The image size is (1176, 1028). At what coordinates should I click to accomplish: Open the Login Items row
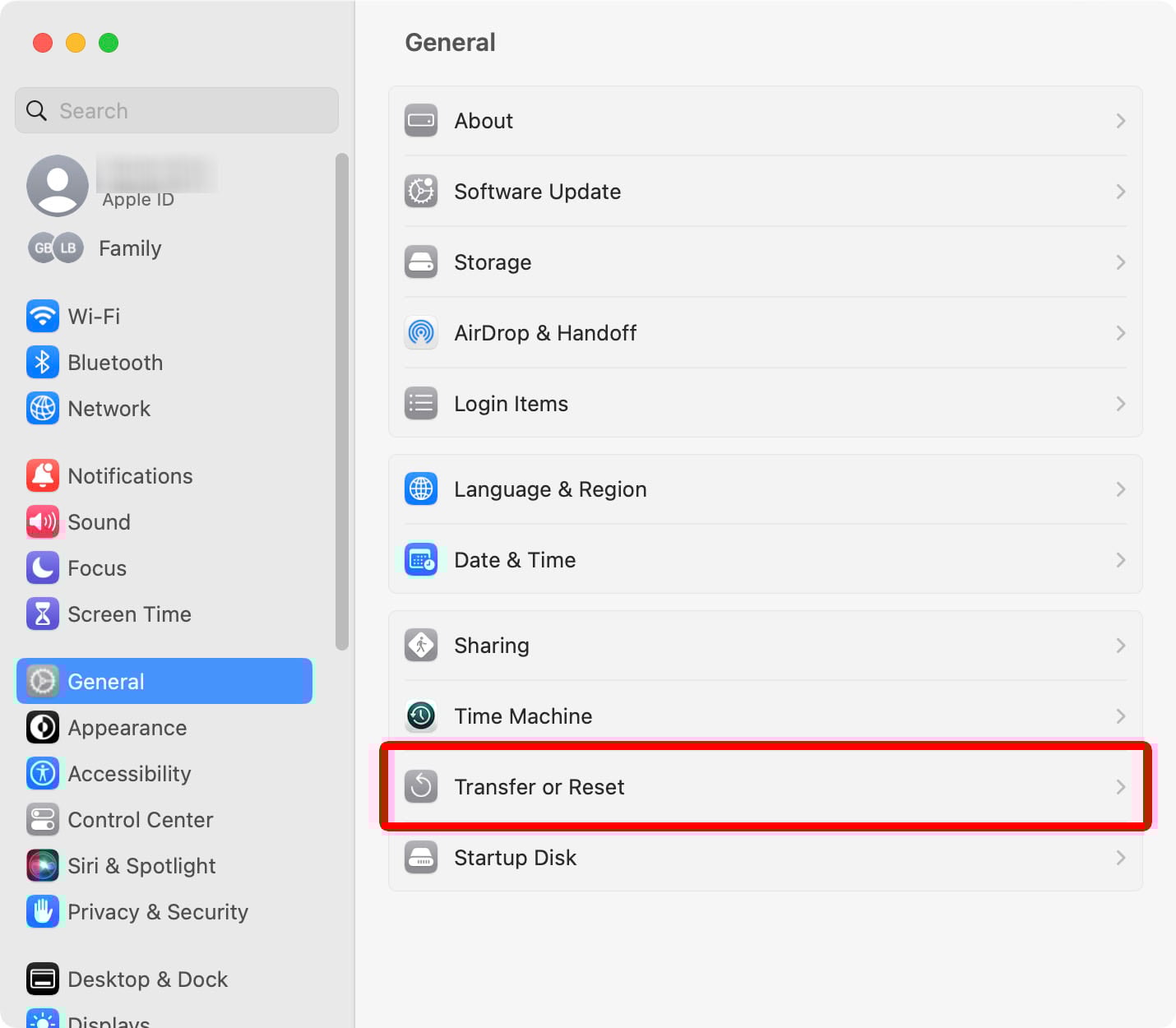tap(765, 404)
